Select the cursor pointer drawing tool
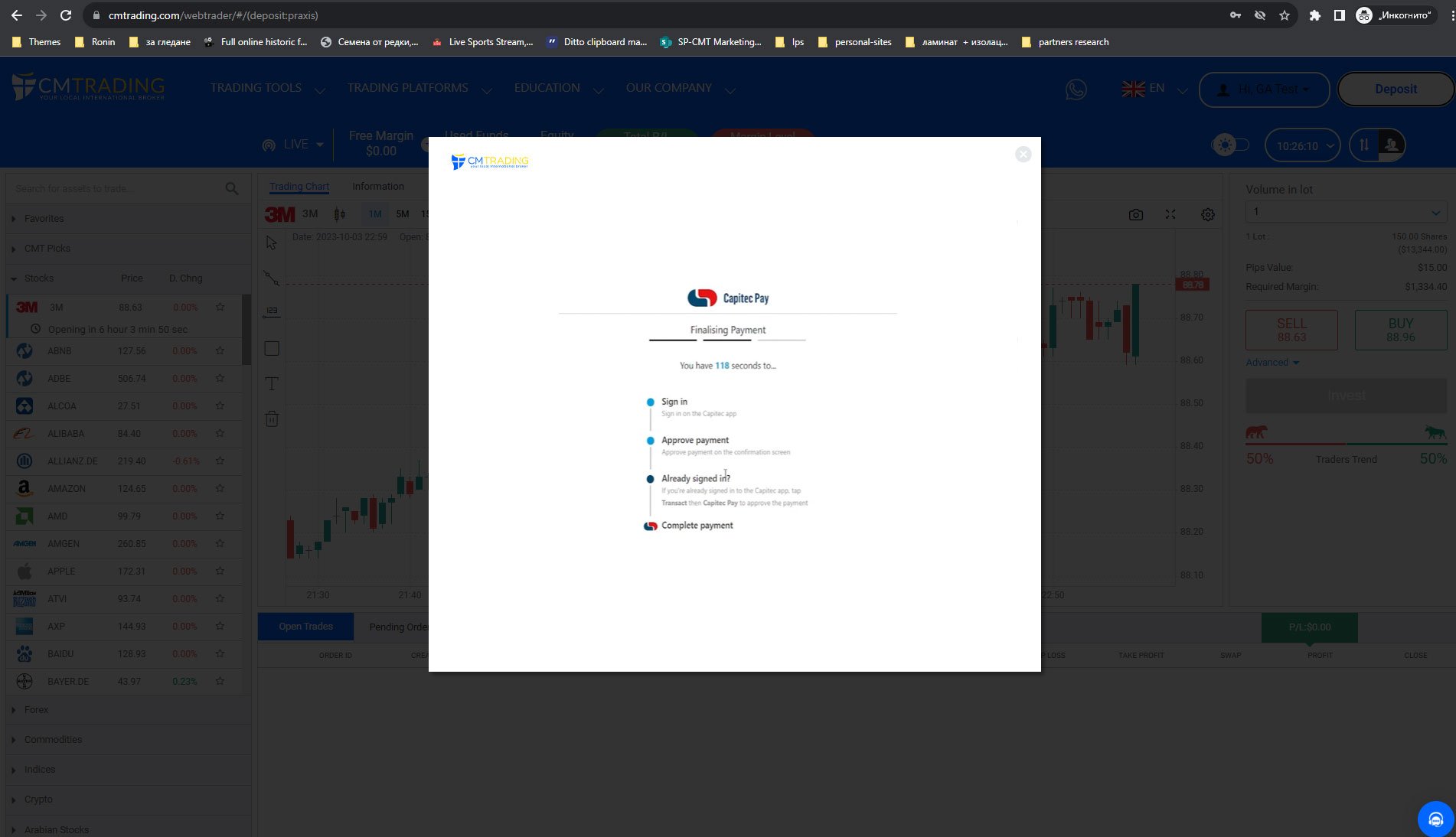This screenshot has width=1456, height=837. pos(272,243)
